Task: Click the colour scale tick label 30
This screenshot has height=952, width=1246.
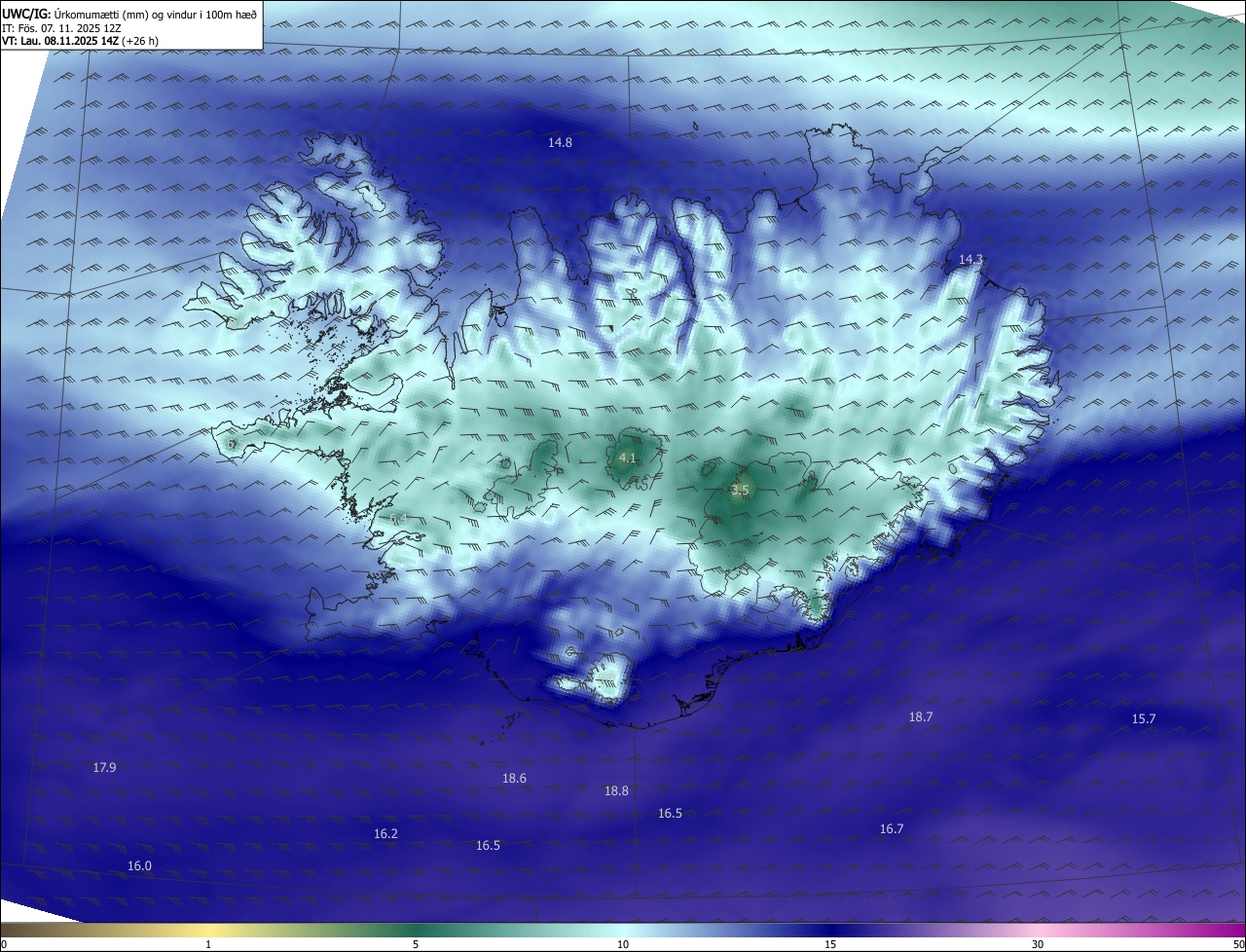Action: 1038,944
